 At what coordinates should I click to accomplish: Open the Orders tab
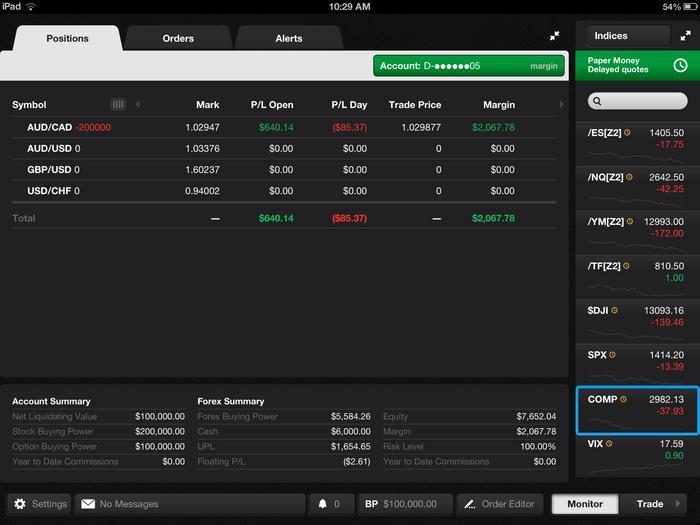(178, 38)
